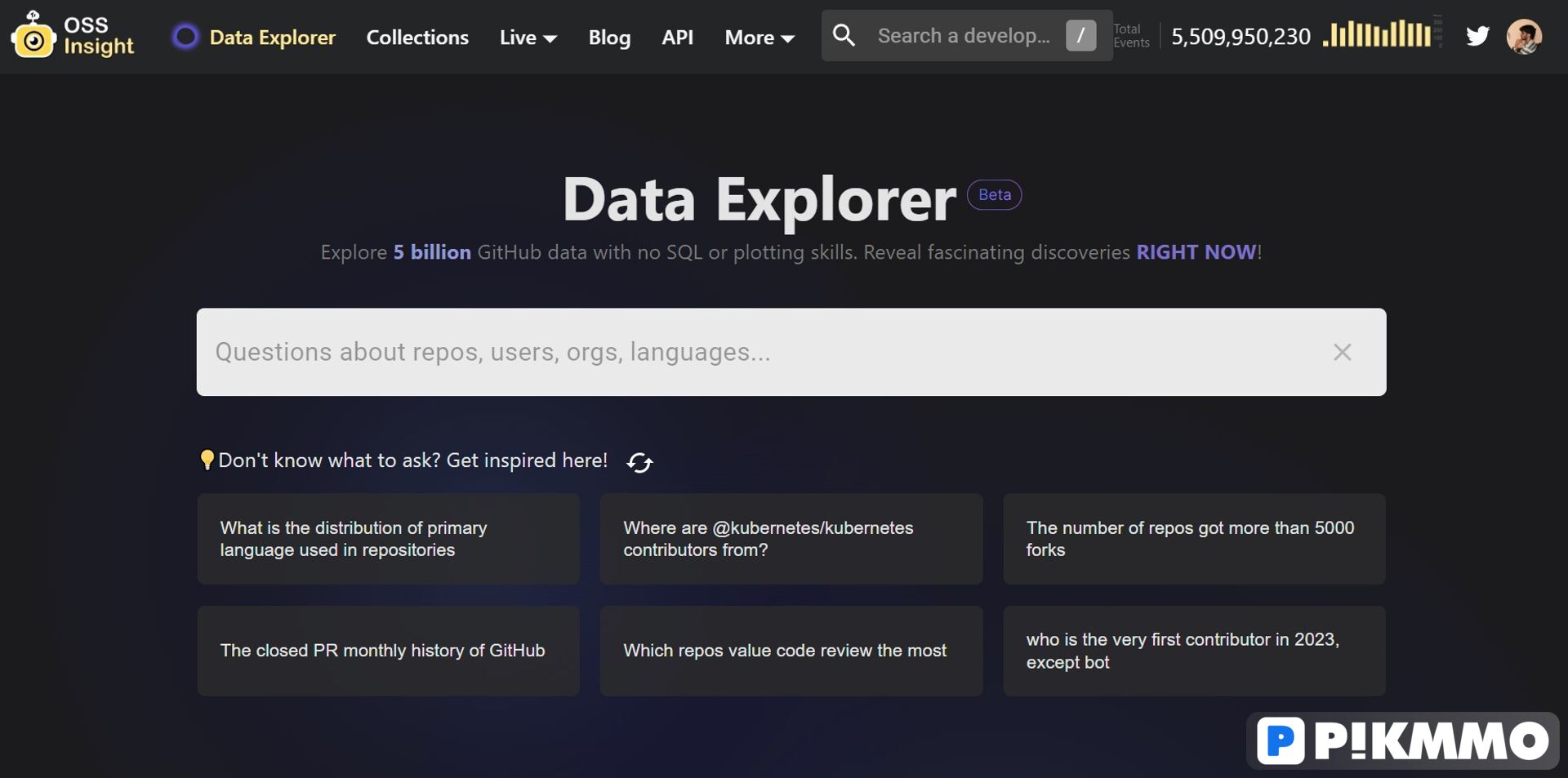Select repos value code review question
This screenshot has width=1568, height=778.
click(x=791, y=651)
